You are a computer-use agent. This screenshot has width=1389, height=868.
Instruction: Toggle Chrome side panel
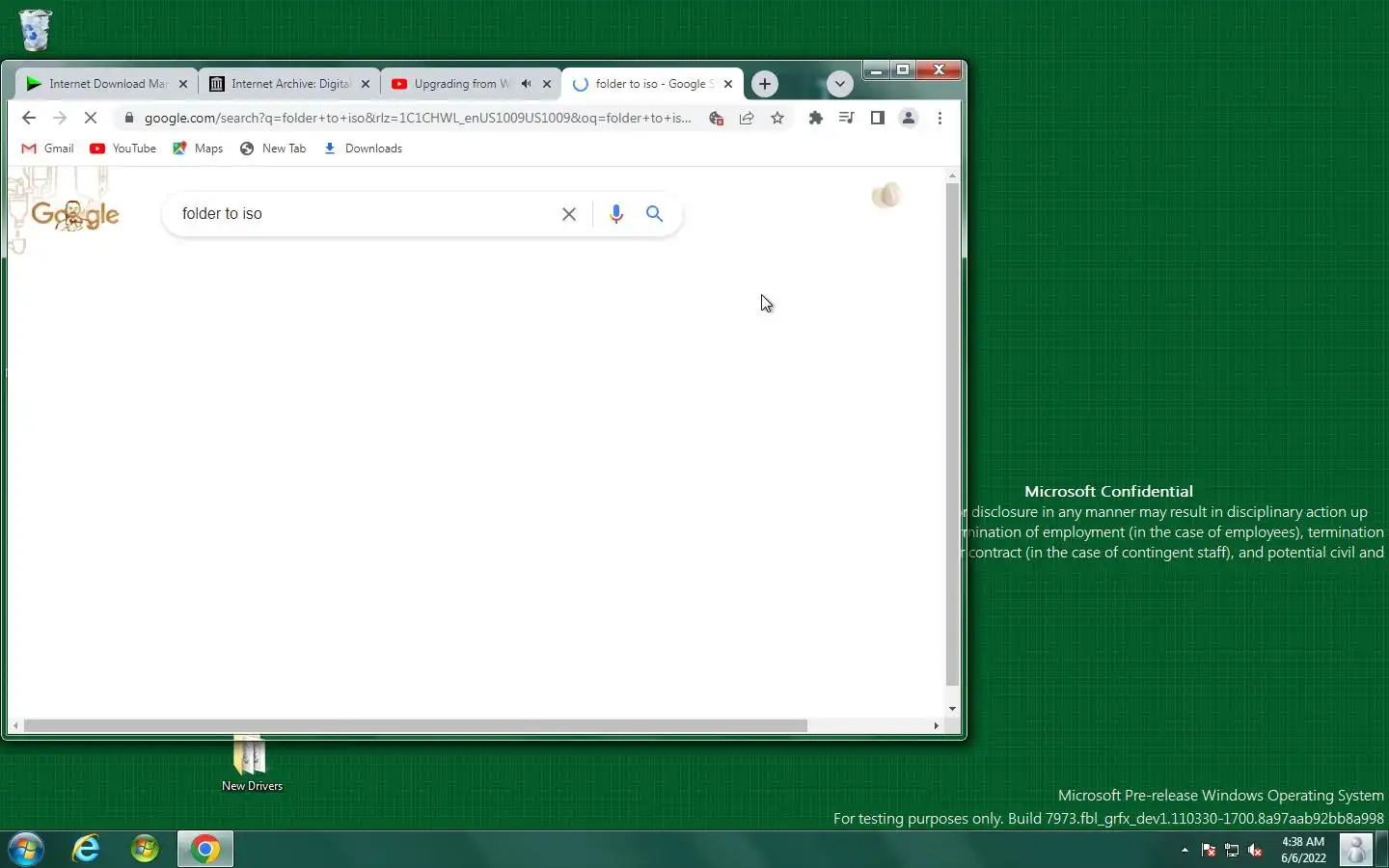(878, 118)
